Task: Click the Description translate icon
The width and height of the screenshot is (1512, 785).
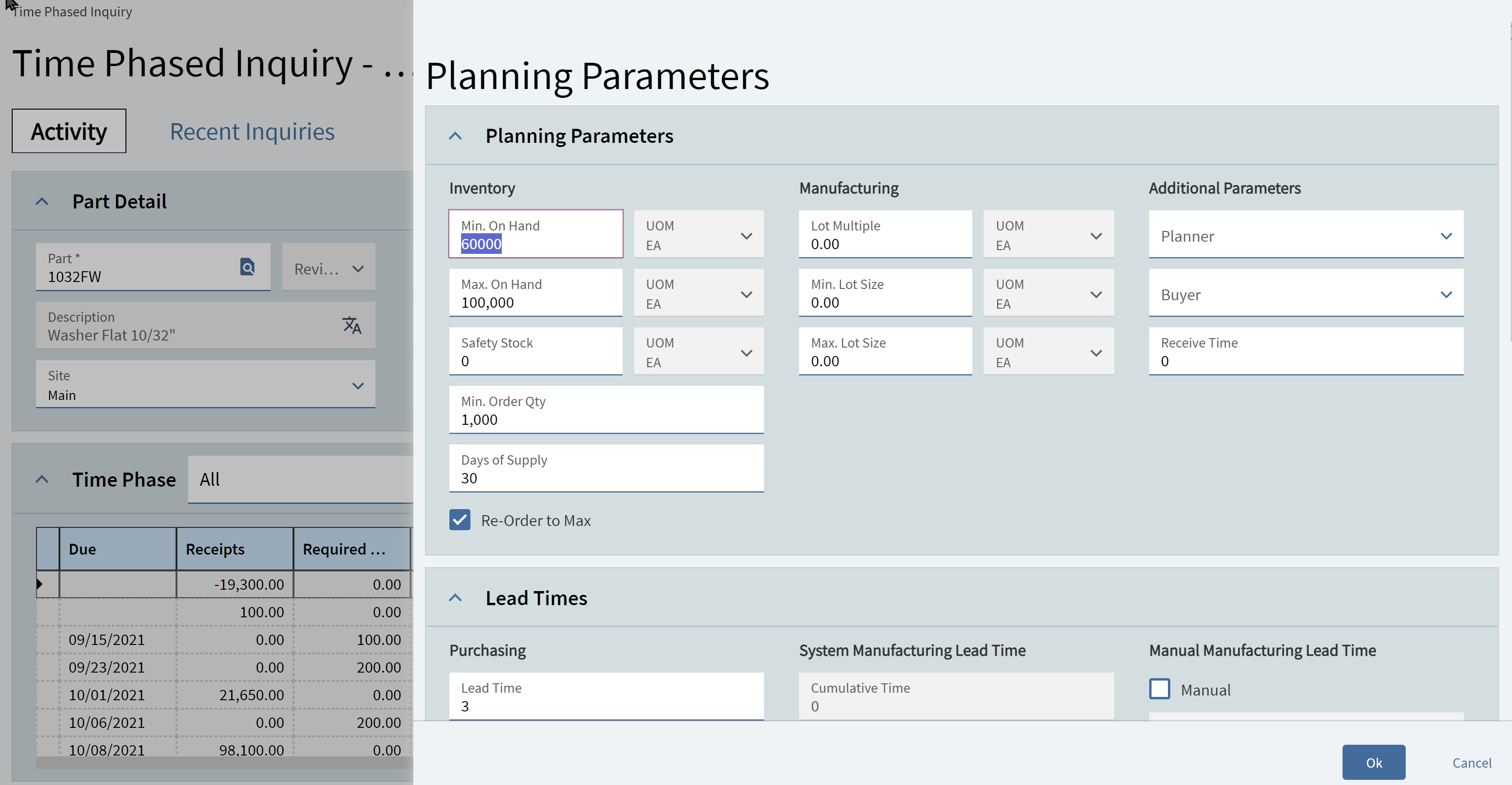Action: 352,325
